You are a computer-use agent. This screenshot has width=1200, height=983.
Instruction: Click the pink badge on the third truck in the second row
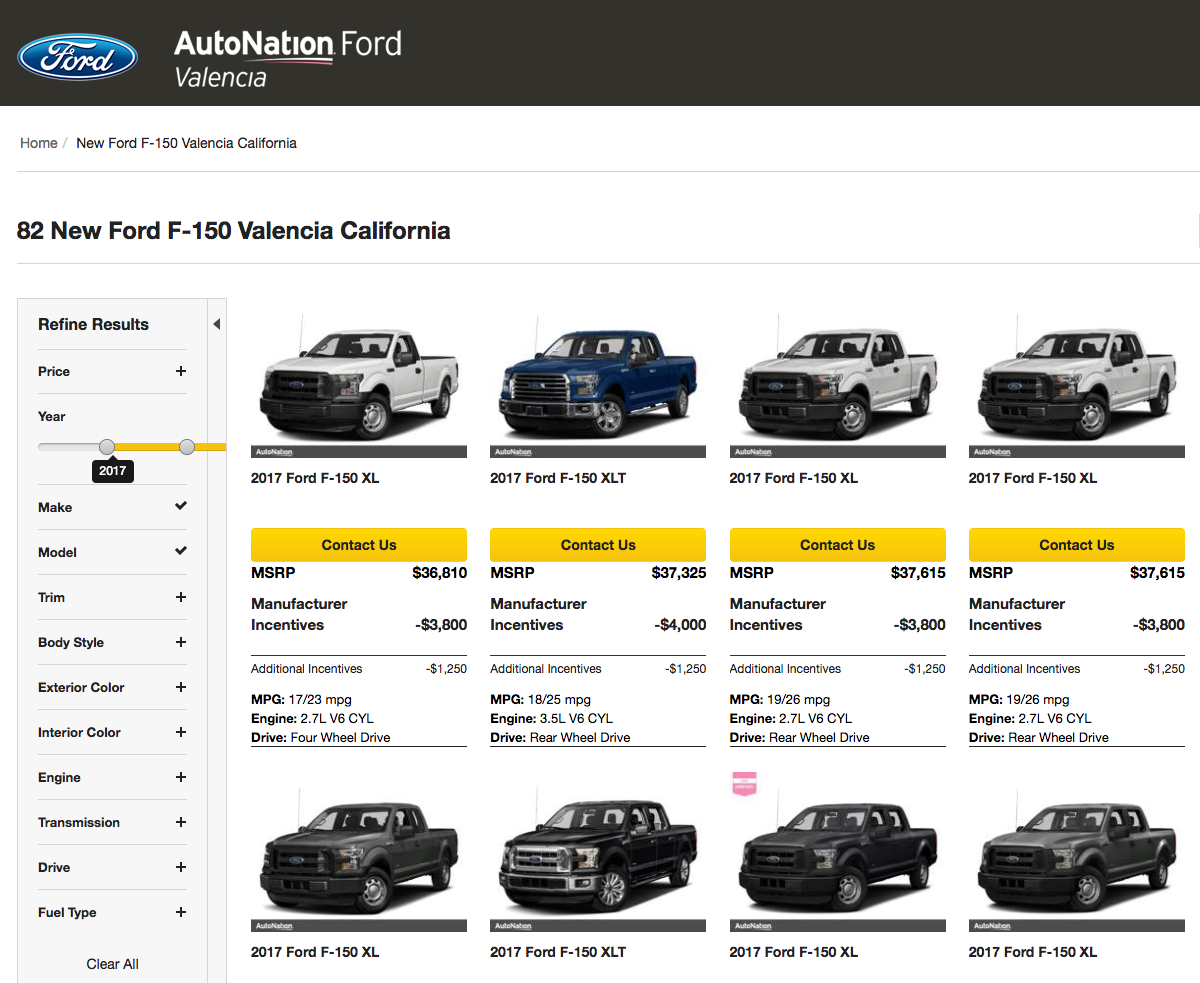pyautogui.click(x=745, y=783)
